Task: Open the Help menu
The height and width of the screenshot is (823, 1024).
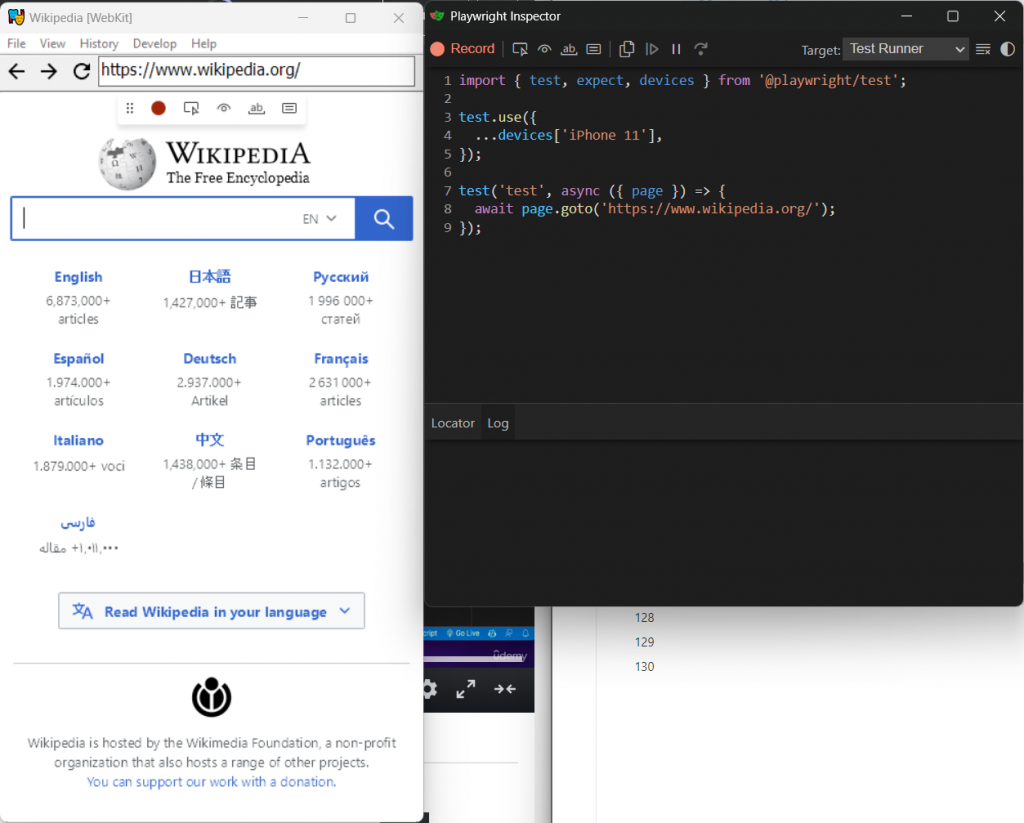Action: coord(204,44)
